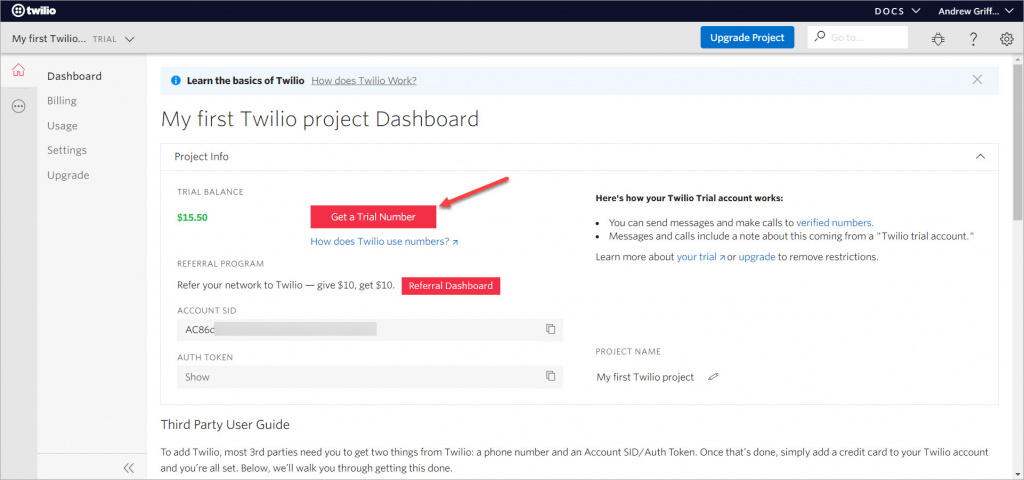Open the home icon in sidebar
Image resolution: width=1024 pixels, height=480 pixels.
18,70
